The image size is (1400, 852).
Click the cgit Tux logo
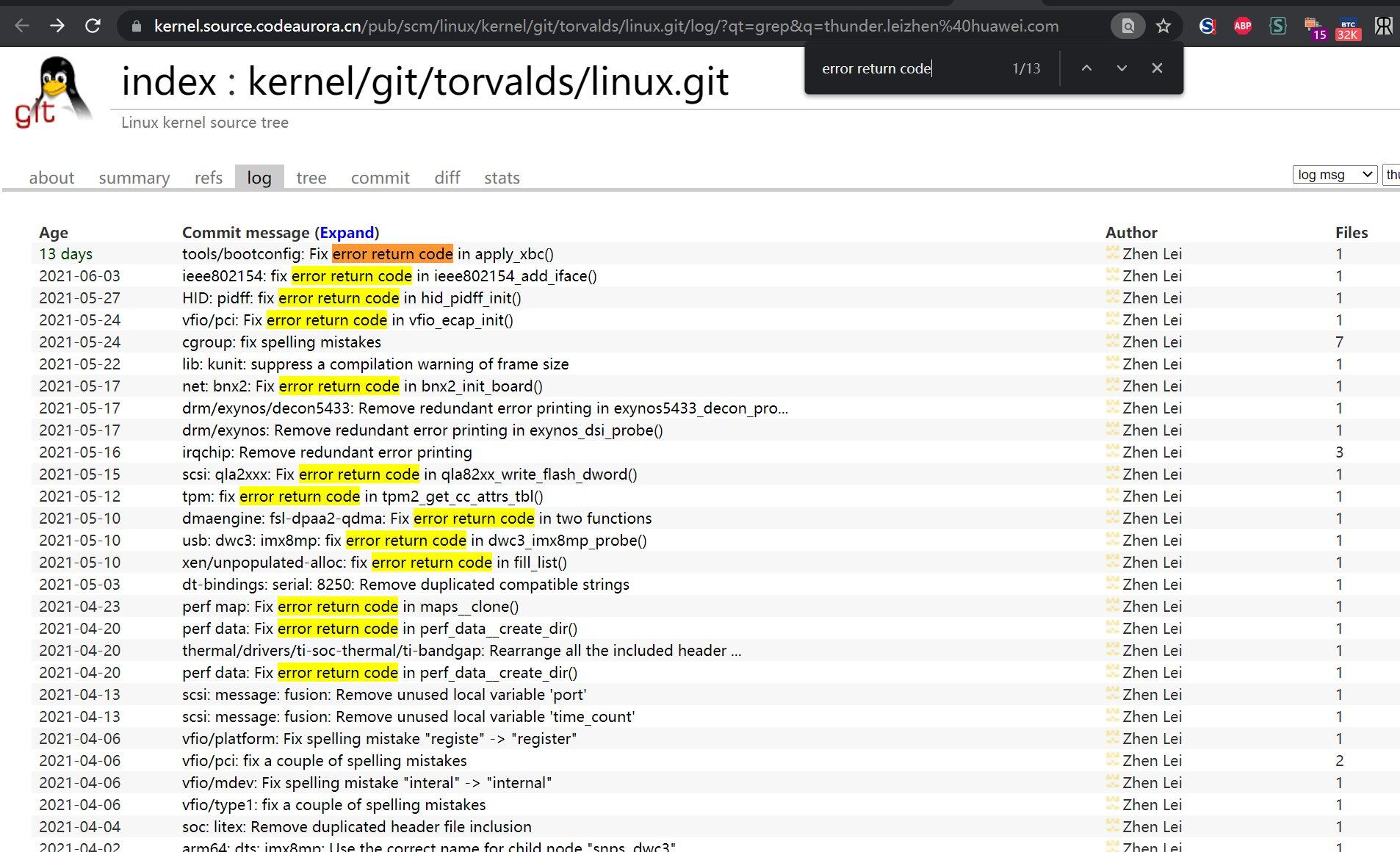click(x=54, y=92)
